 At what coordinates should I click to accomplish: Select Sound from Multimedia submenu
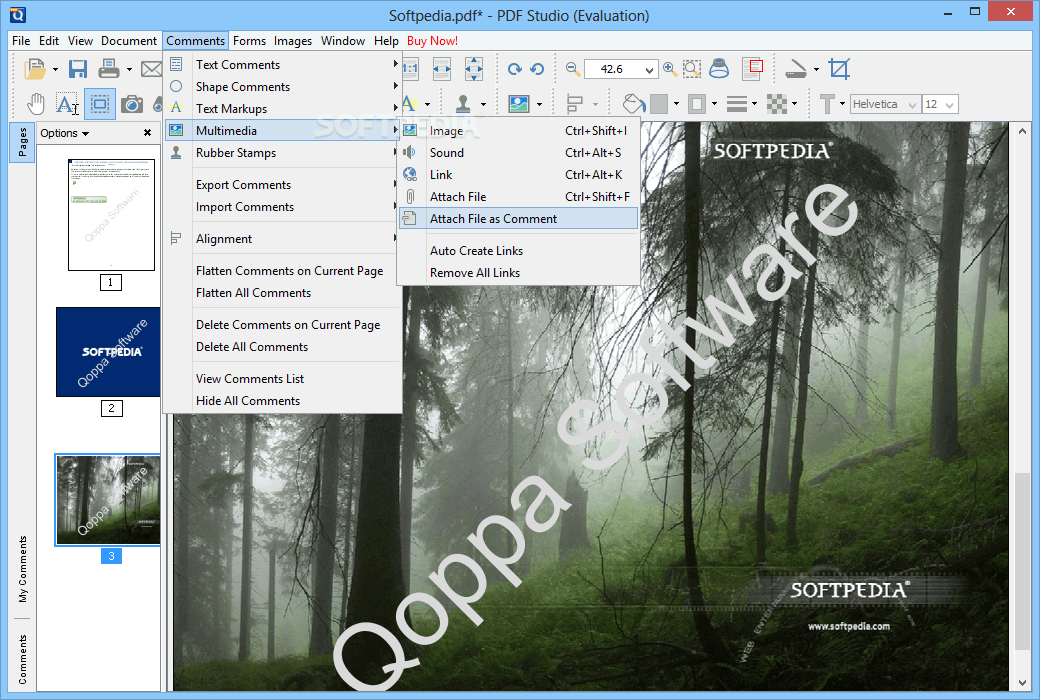click(518, 153)
